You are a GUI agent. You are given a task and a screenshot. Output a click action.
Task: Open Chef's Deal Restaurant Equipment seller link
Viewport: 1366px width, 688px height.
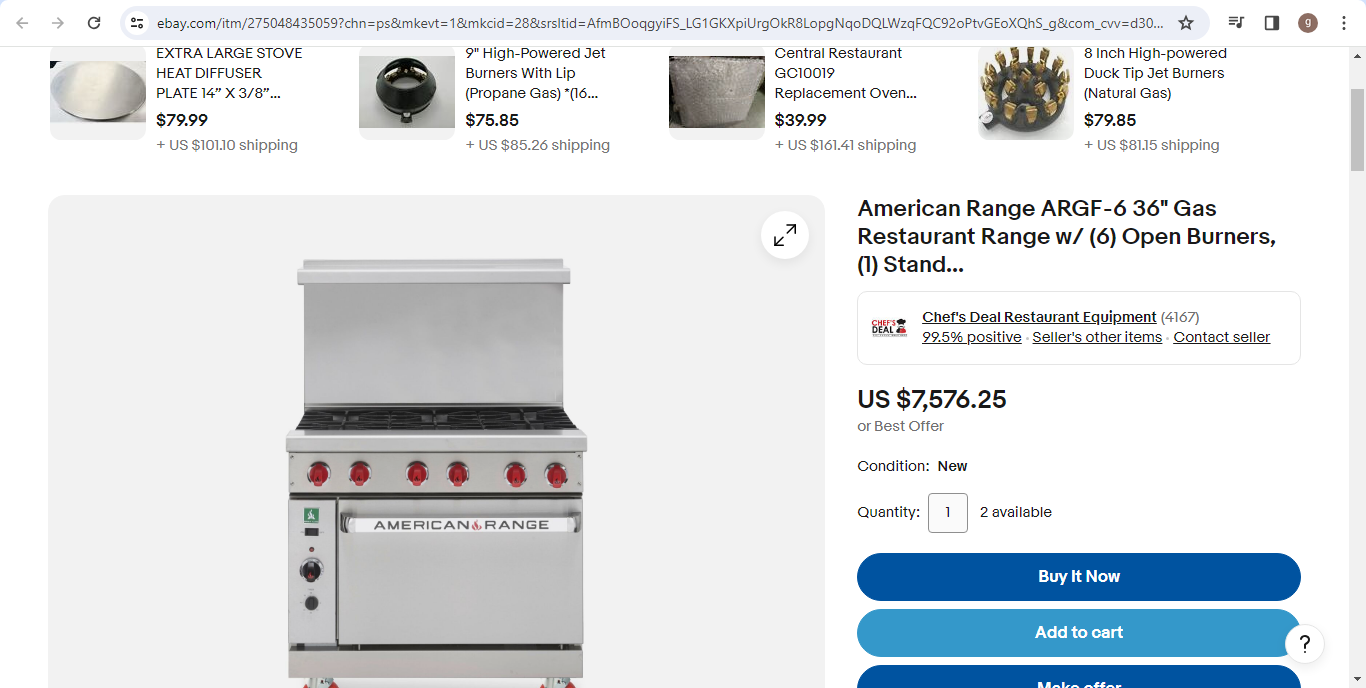(1039, 317)
